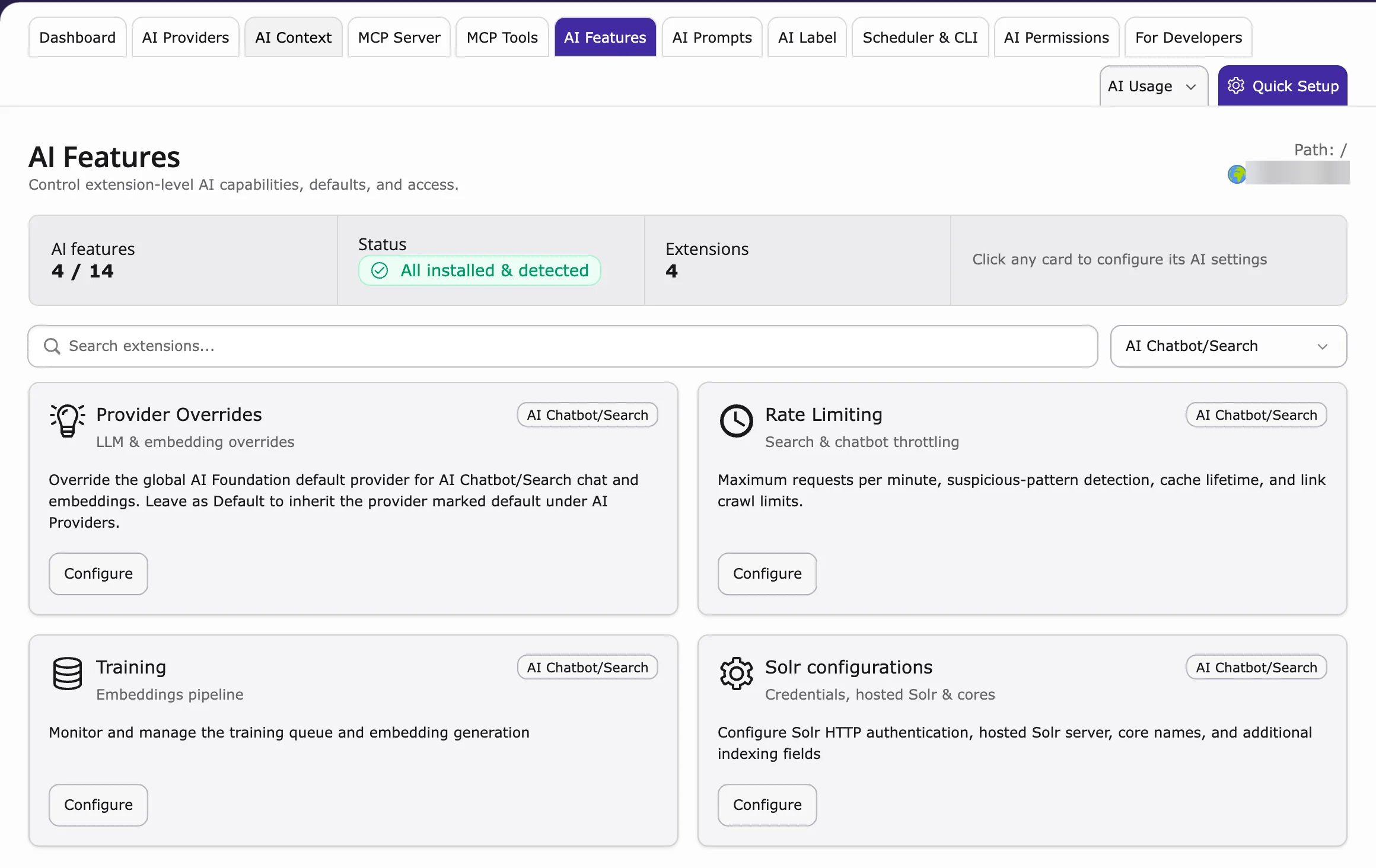This screenshot has height=868, width=1376.
Task: Click the Training card title
Action: (x=131, y=667)
